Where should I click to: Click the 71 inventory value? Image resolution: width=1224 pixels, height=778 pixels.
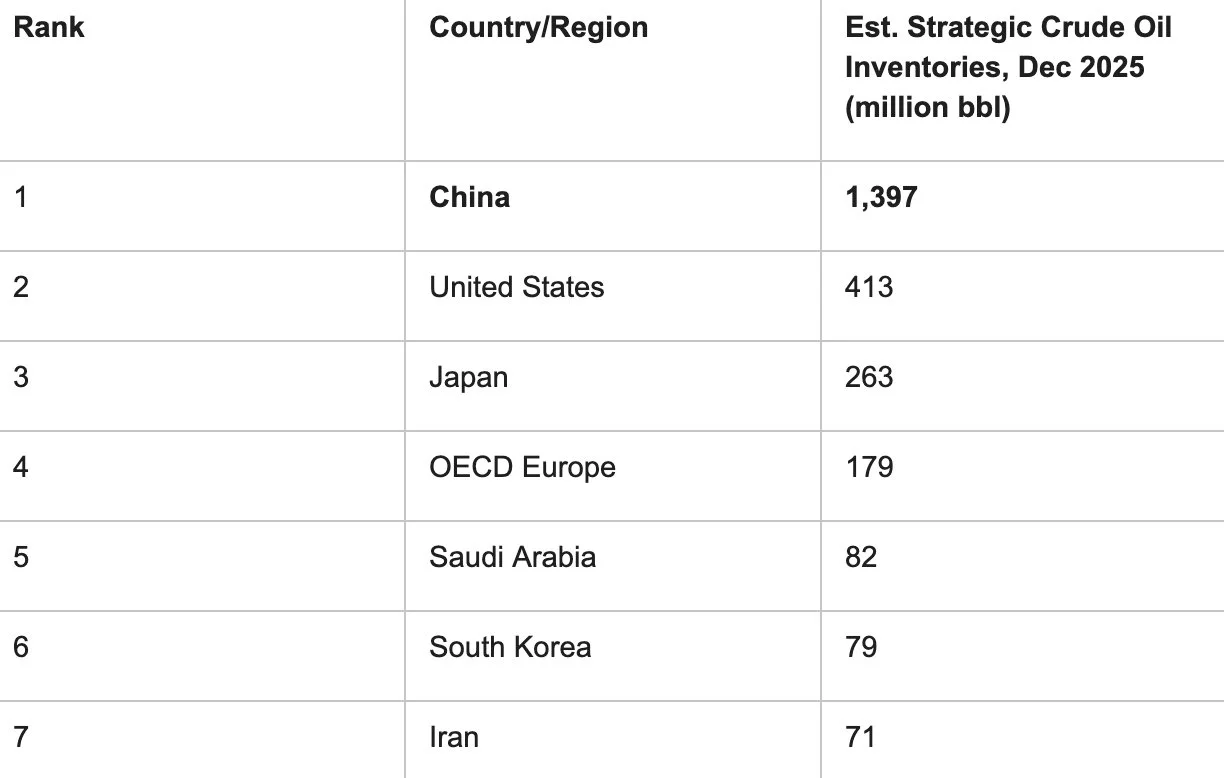861,737
